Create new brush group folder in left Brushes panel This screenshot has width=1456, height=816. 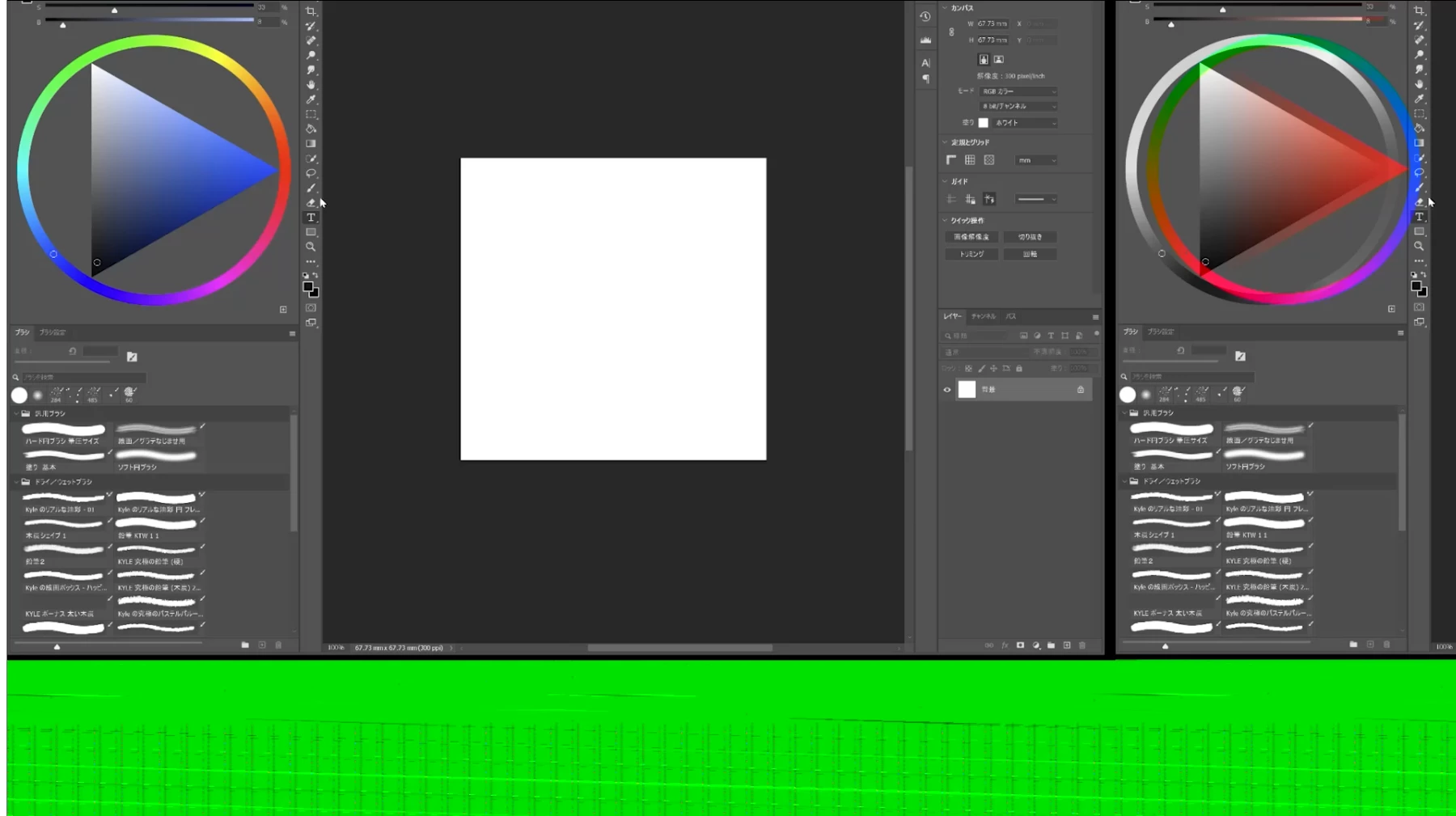pos(245,645)
